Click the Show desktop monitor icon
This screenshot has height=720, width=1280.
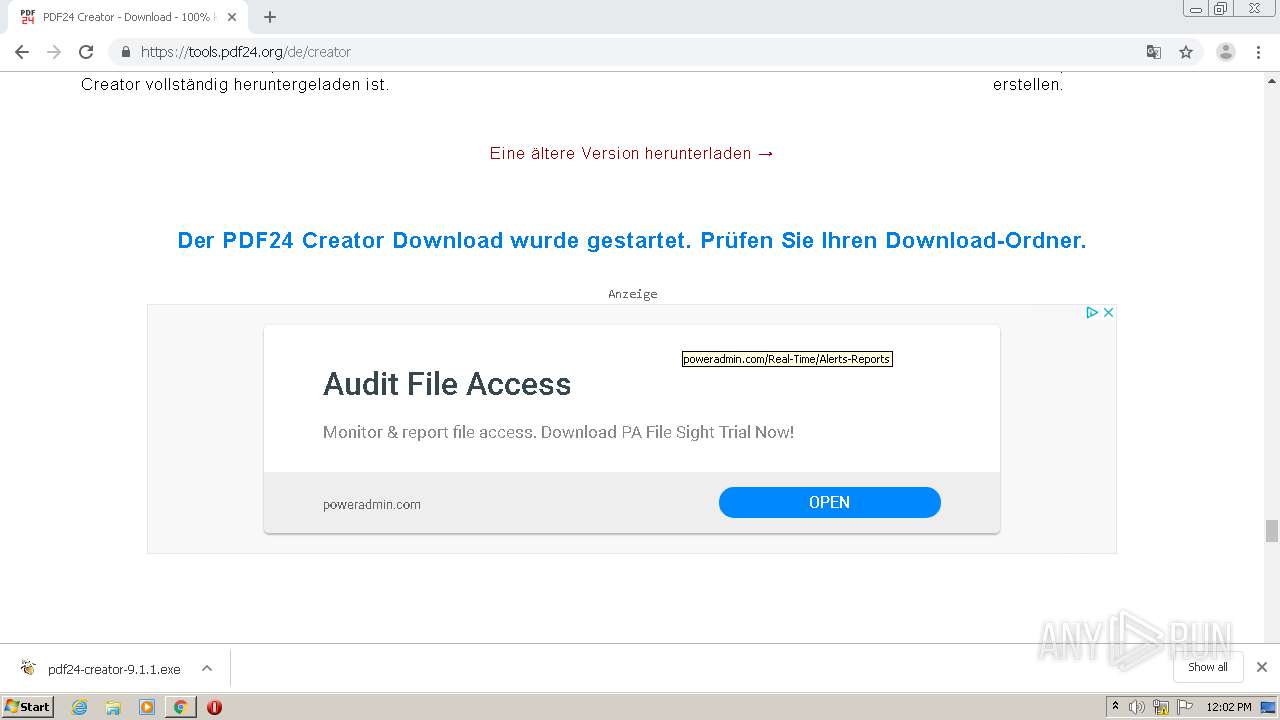(1269, 707)
